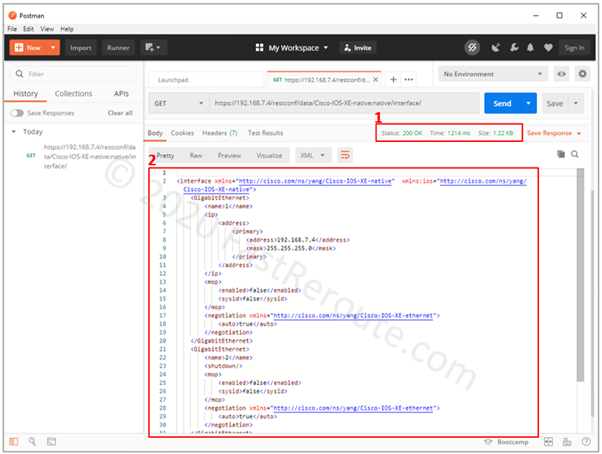The height and width of the screenshot is (454, 602).
Task: Switch to the History tab
Action: 25,94
